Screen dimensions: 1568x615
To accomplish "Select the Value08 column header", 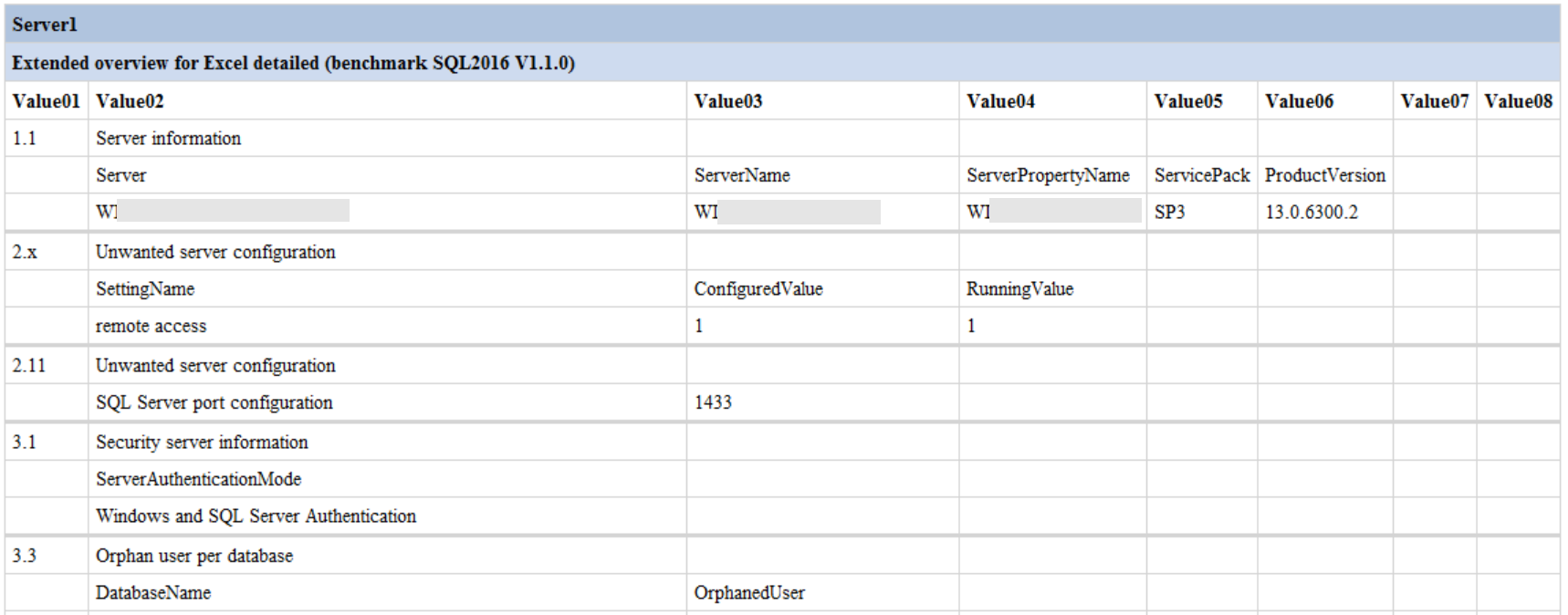I will tap(1518, 101).
